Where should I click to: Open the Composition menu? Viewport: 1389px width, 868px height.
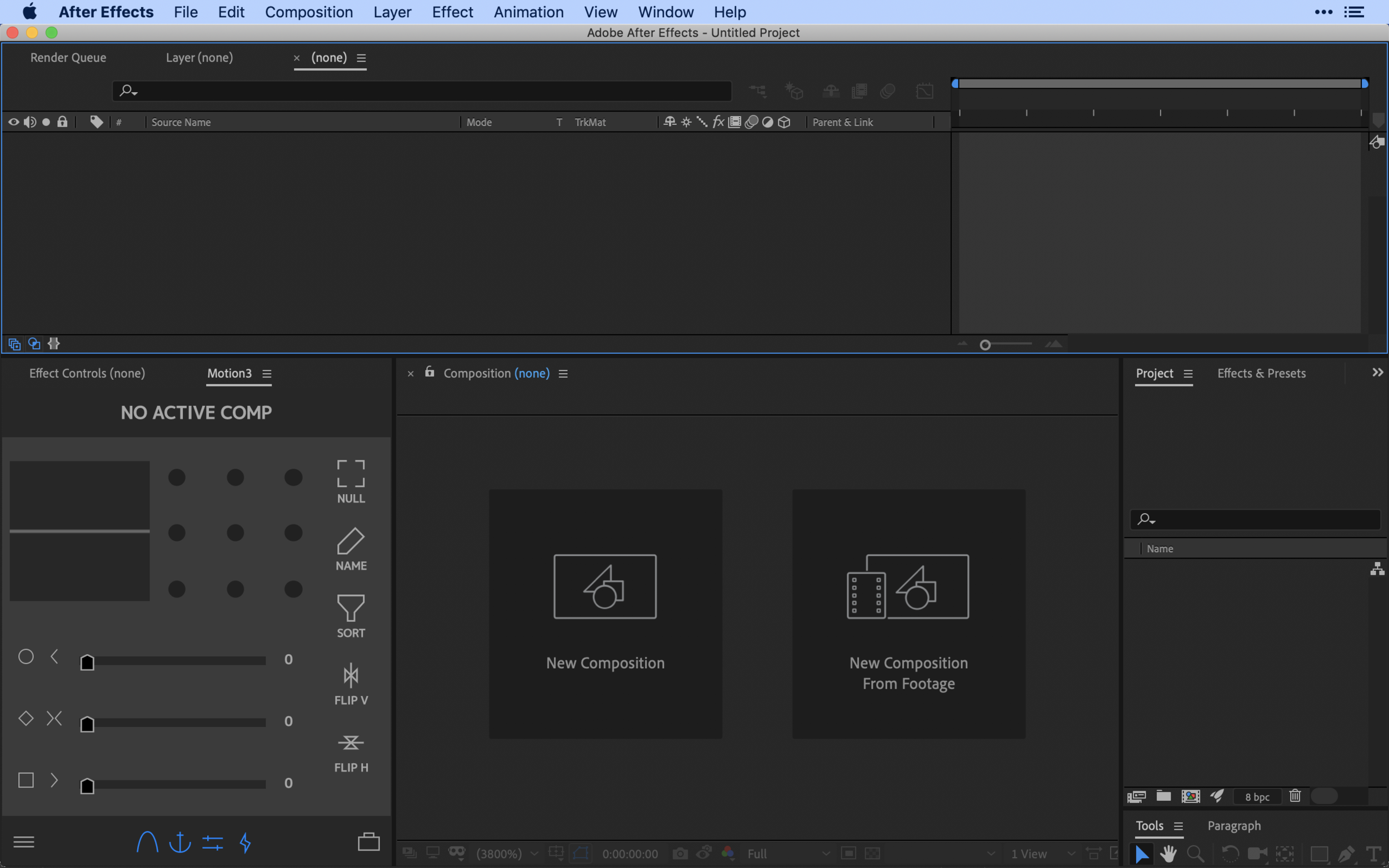[x=309, y=12]
